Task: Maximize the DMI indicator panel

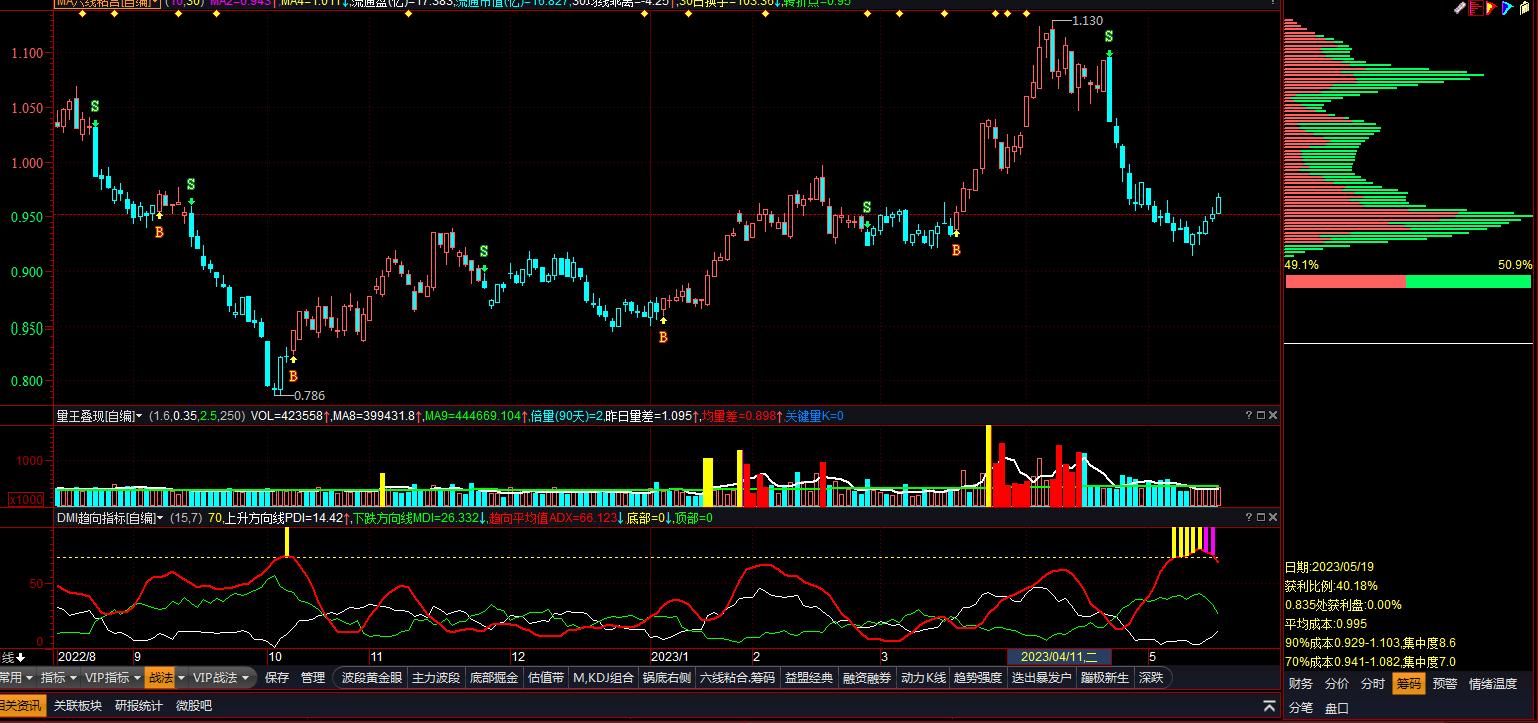Action: (x=1260, y=517)
